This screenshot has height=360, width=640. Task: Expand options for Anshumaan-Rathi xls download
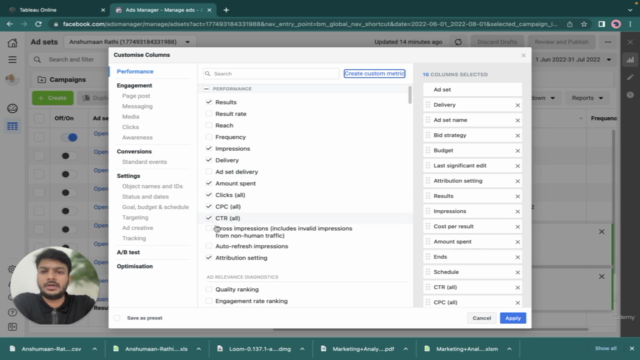[198, 349]
